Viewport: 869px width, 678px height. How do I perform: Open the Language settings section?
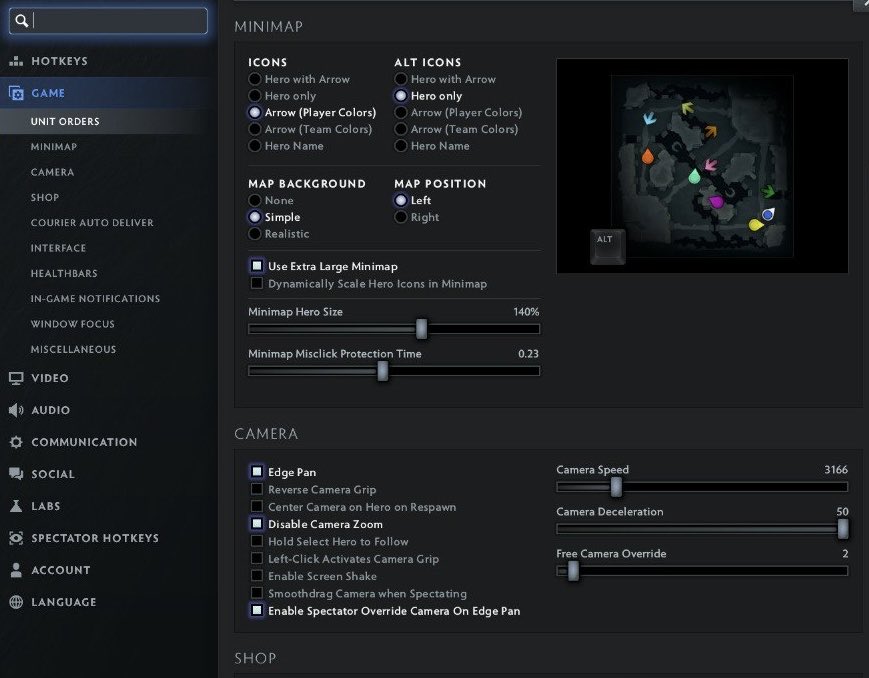pyautogui.click(x=62, y=602)
